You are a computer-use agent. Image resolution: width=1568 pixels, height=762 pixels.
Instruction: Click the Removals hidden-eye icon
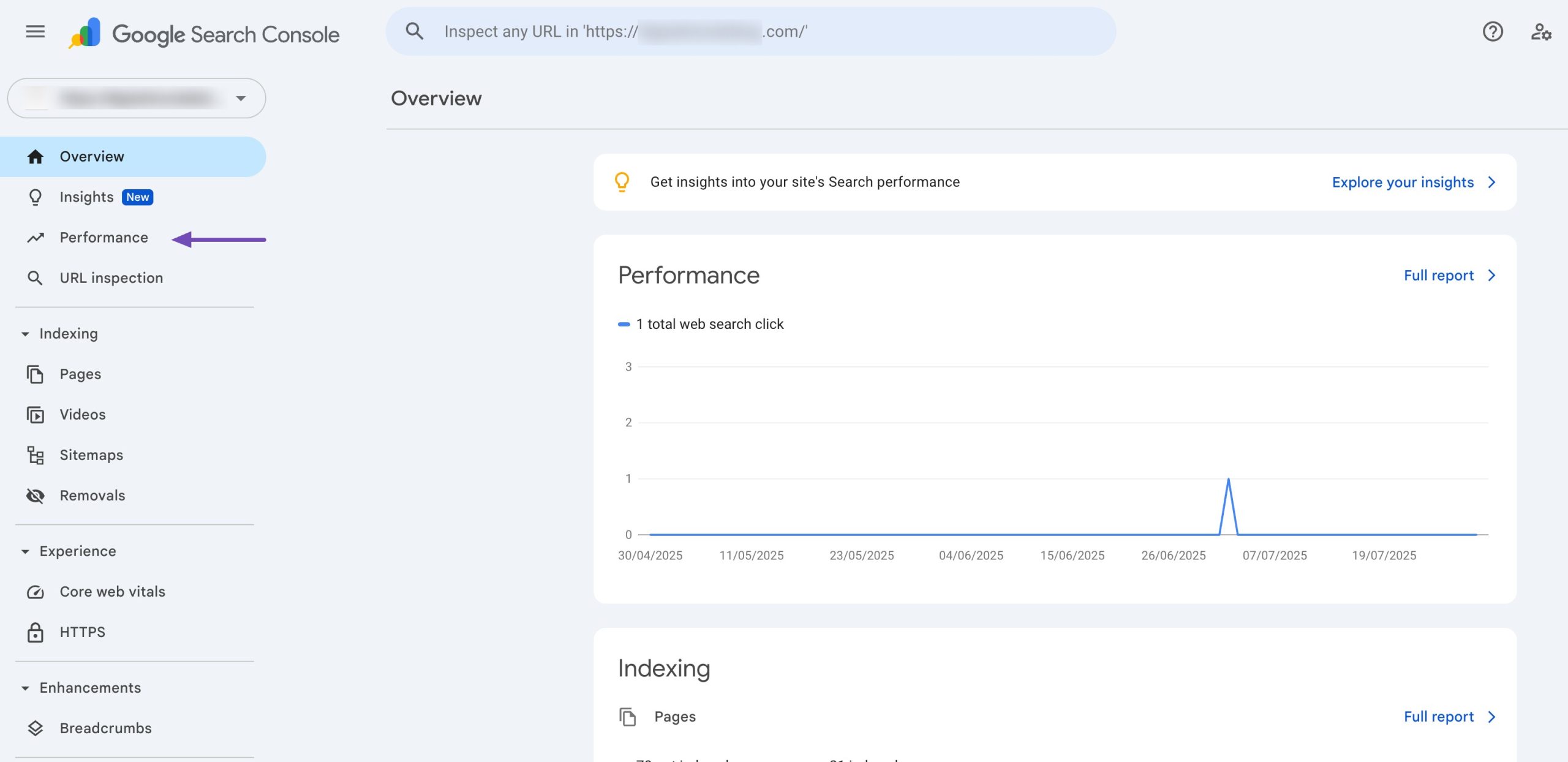point(35,495)
